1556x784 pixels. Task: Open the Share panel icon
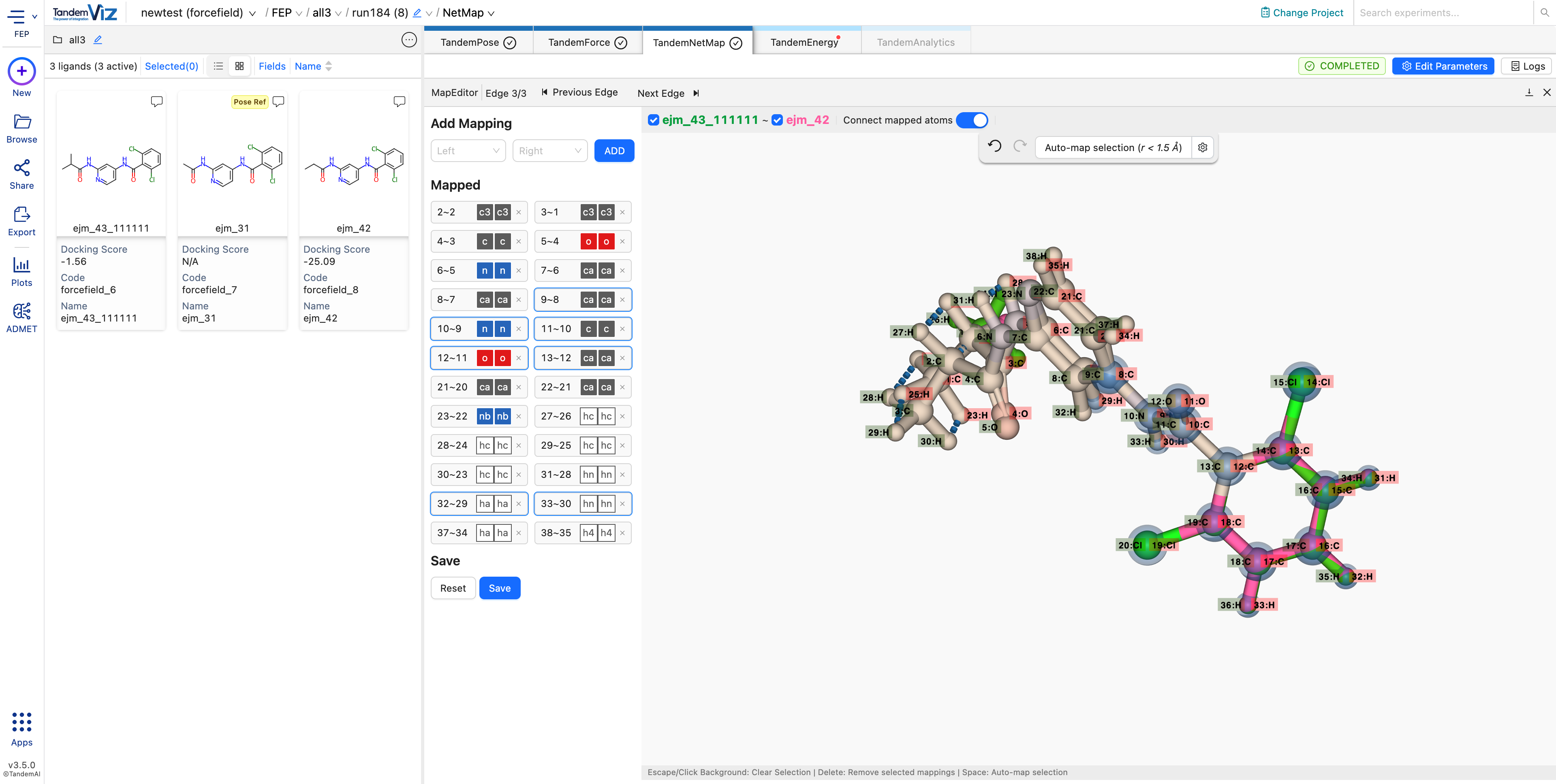[22, 170]
